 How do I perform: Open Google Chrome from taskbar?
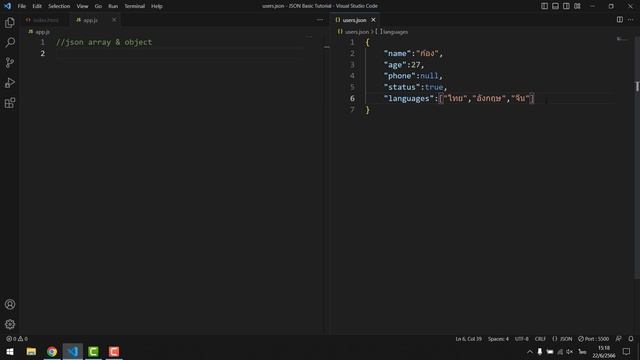pyautogui.click(x=52, y=351)
